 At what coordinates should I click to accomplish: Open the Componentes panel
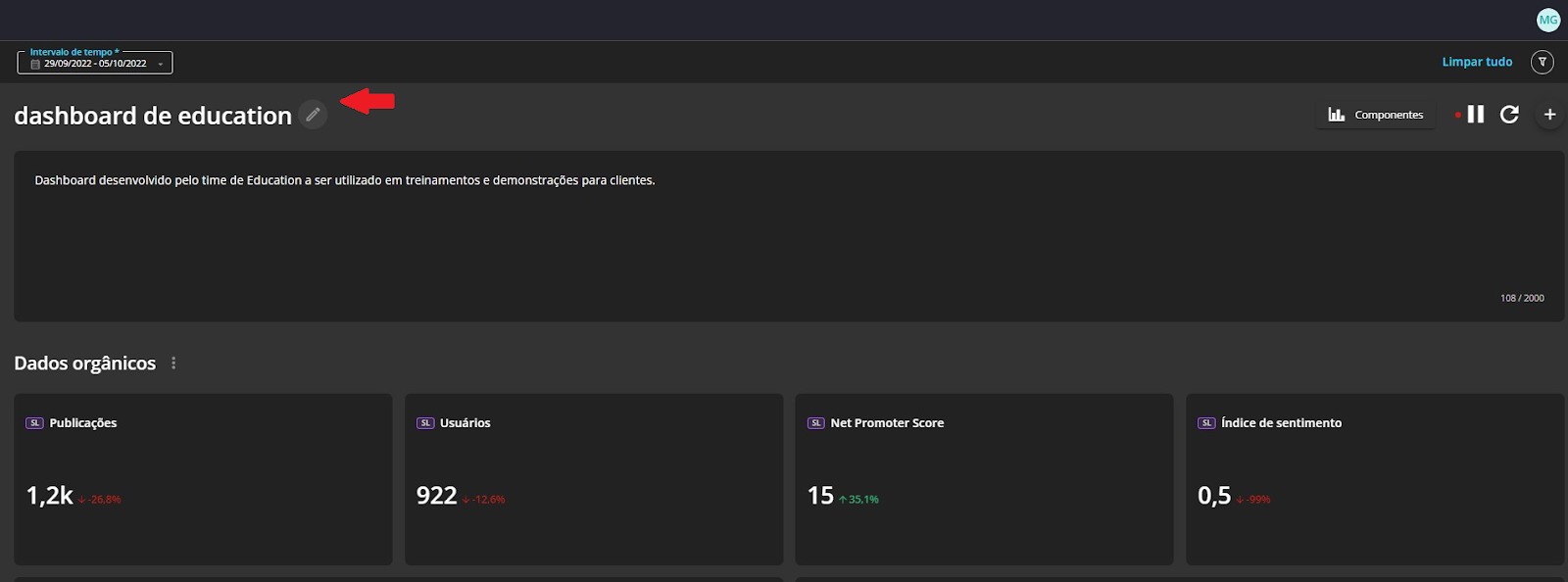point(1376,115)
